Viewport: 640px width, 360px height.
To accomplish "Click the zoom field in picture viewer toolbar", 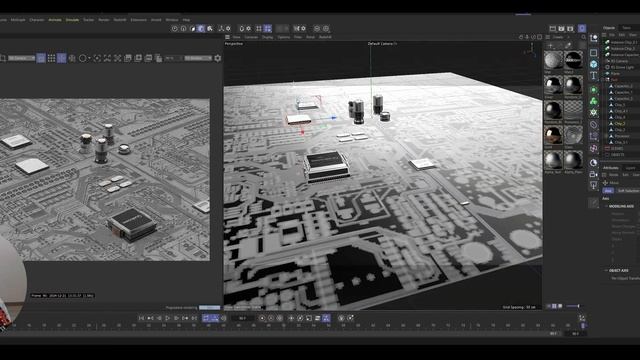I will (173, 58).
